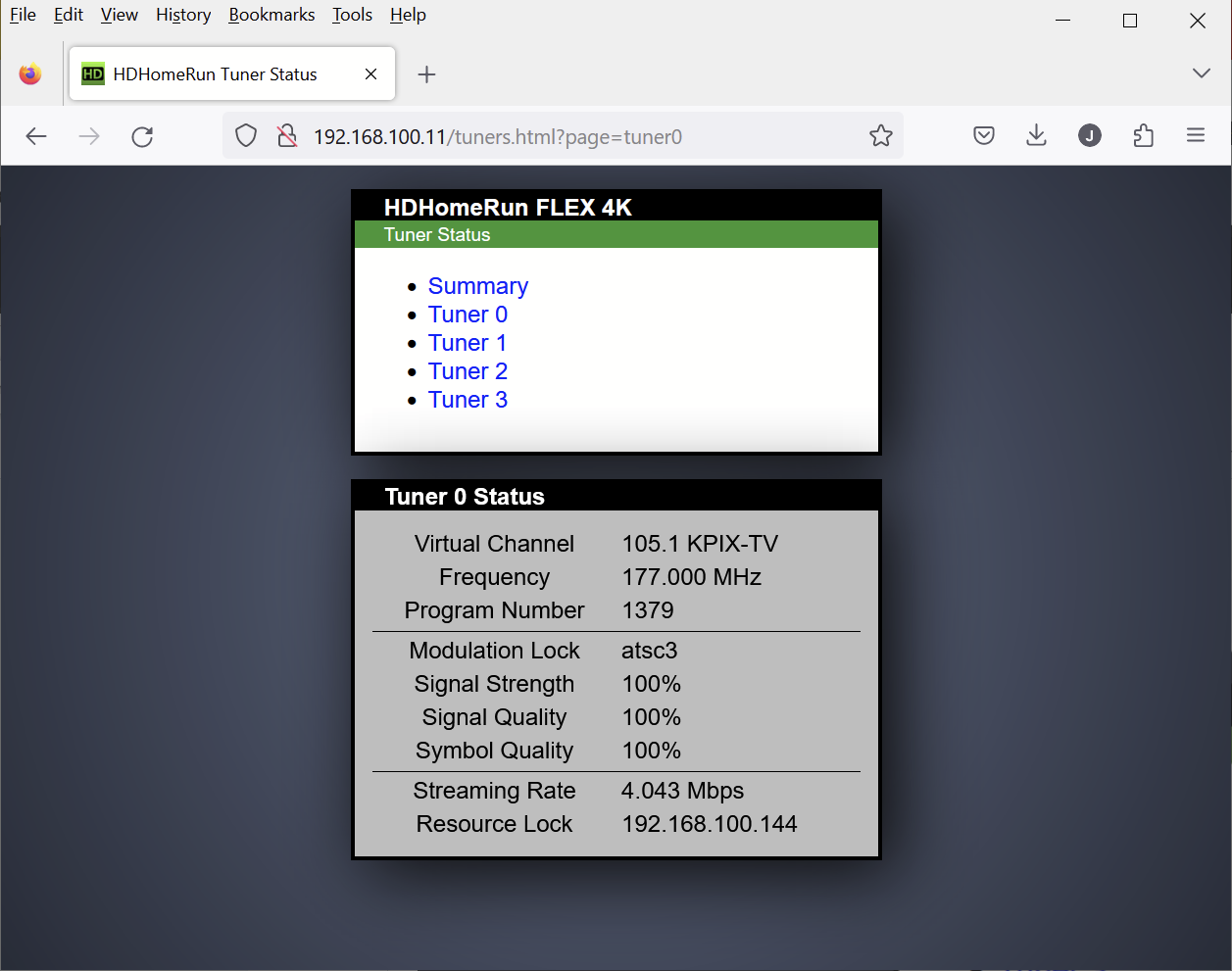This screenshot has width=1232, height=971.
Task: Open the View menu
Action: point(120,15)
